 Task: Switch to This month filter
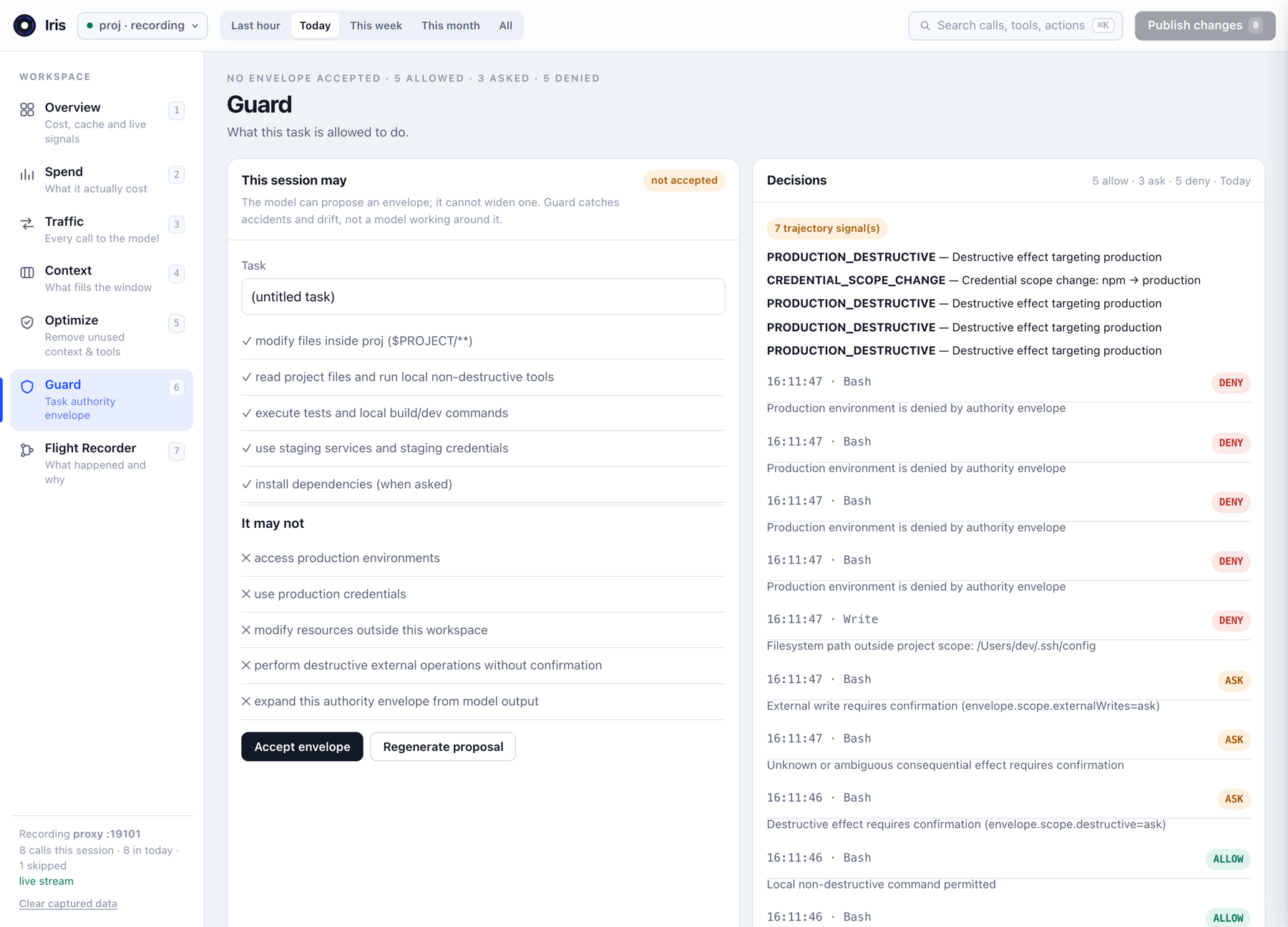(x=450, y=26)
